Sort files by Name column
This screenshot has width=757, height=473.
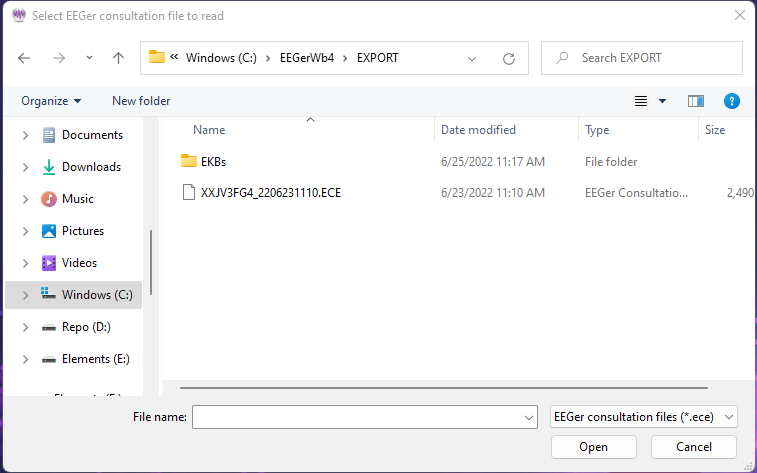pyautogui.click(x=209, y=130)
